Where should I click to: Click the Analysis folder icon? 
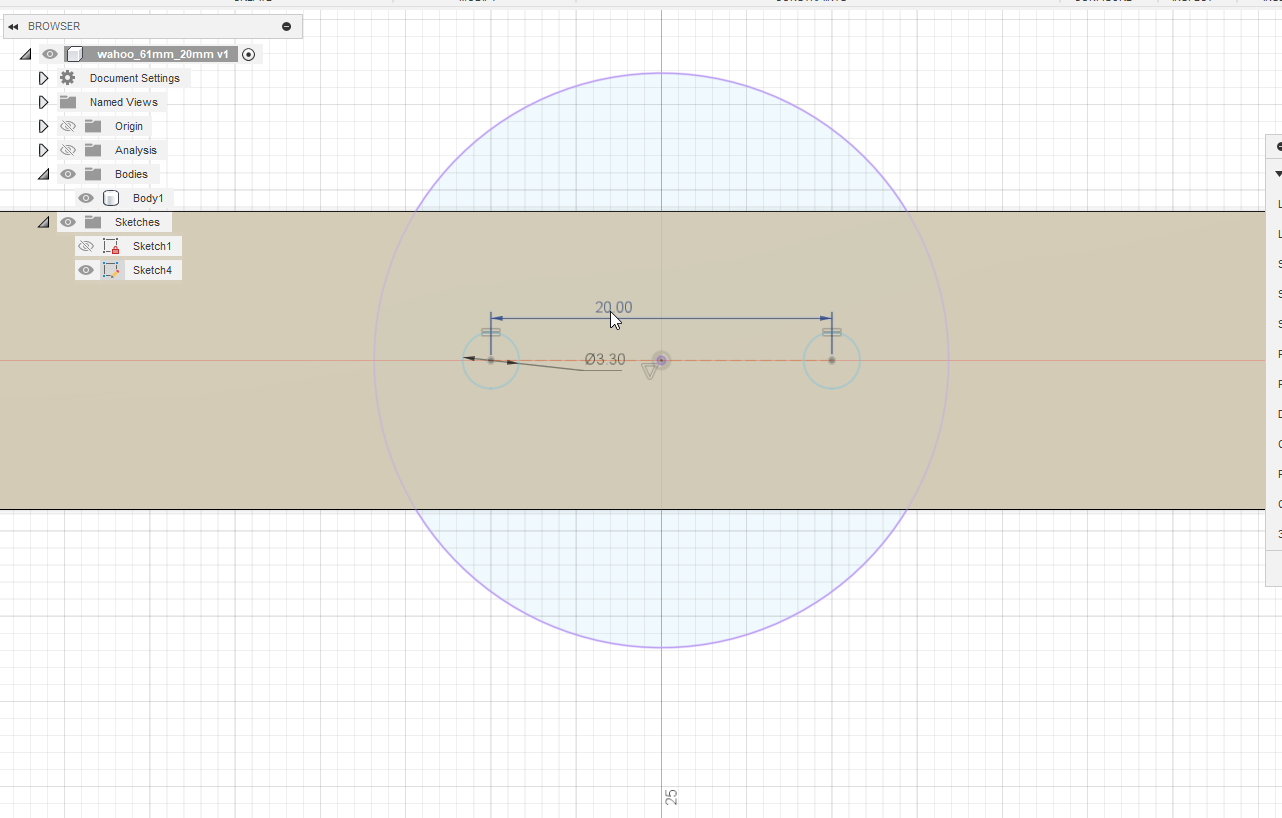pyautogui.click(x=93, y=150)
